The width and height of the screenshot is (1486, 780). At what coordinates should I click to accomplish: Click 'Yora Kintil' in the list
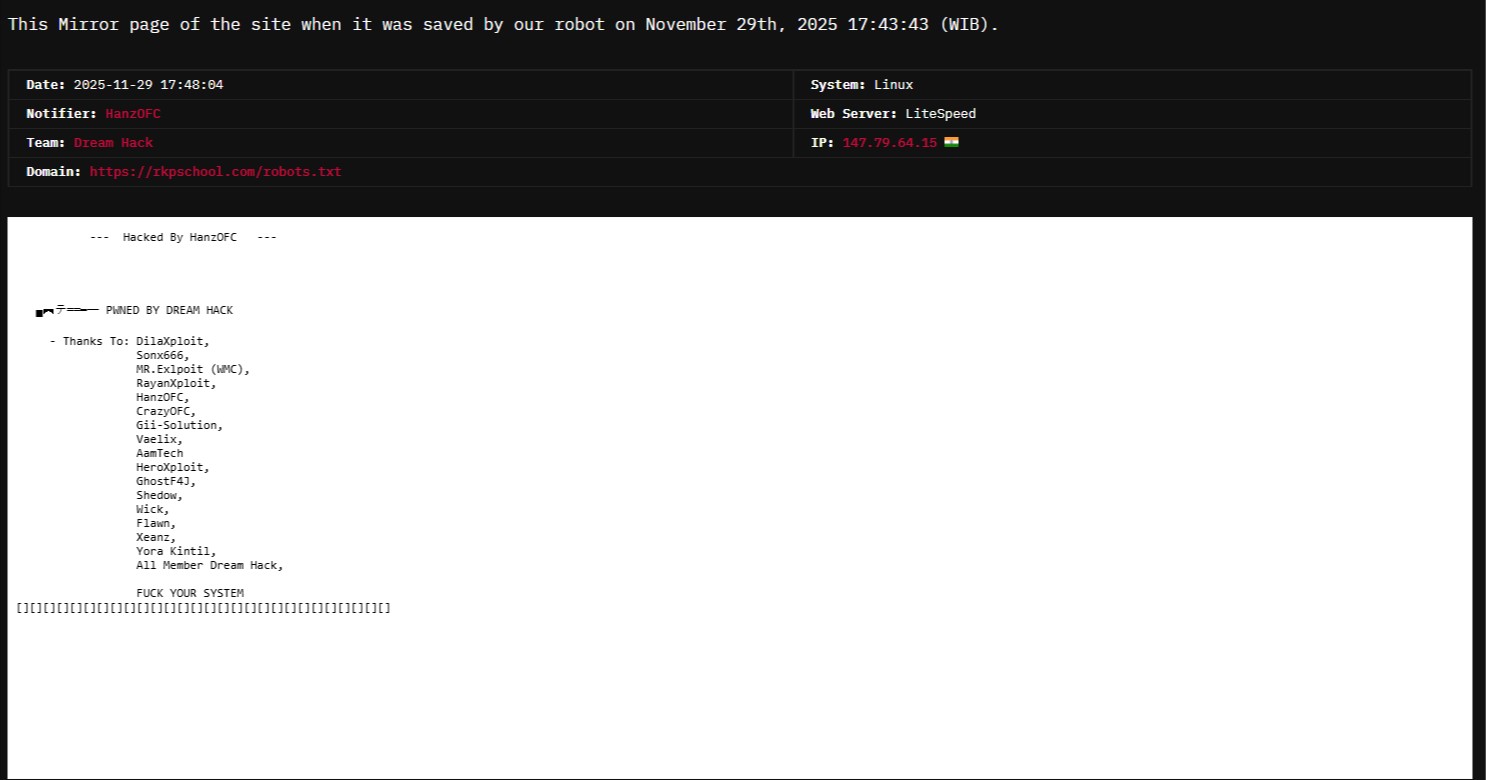click(176, 551)
